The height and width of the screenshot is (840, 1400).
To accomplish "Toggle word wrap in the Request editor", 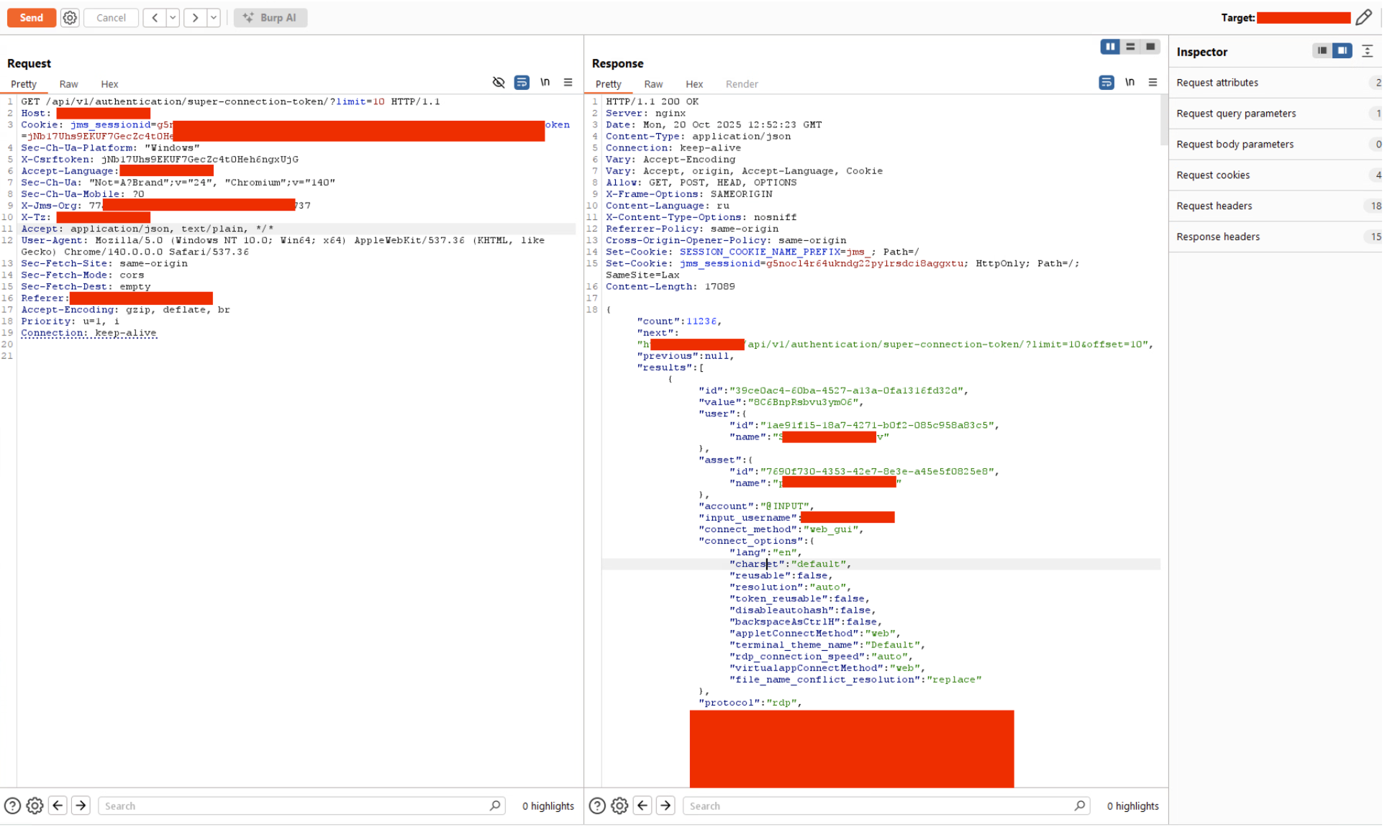I will (x=522, y=82).
